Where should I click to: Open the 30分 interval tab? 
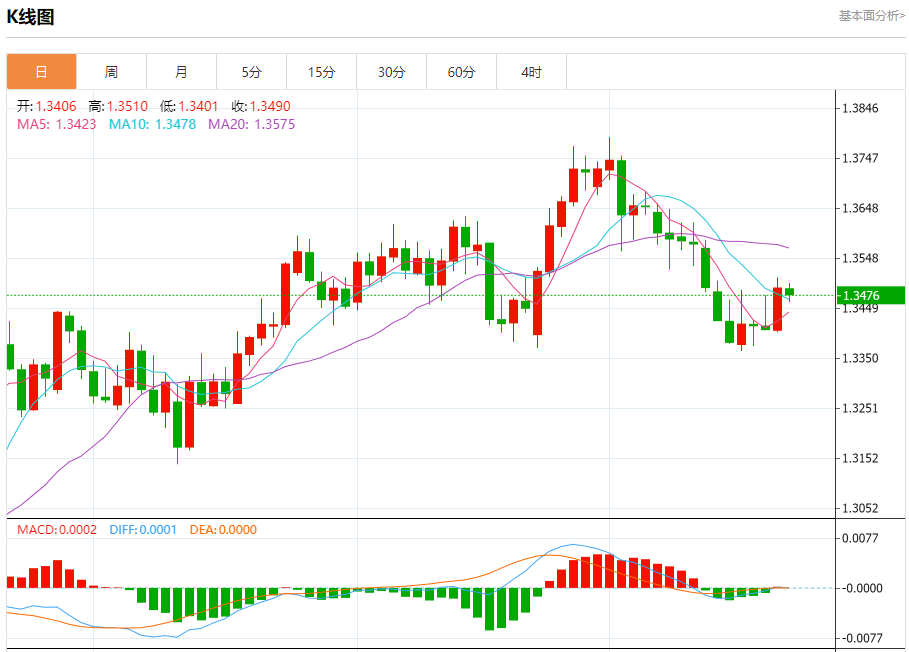(x=391, y=72)
